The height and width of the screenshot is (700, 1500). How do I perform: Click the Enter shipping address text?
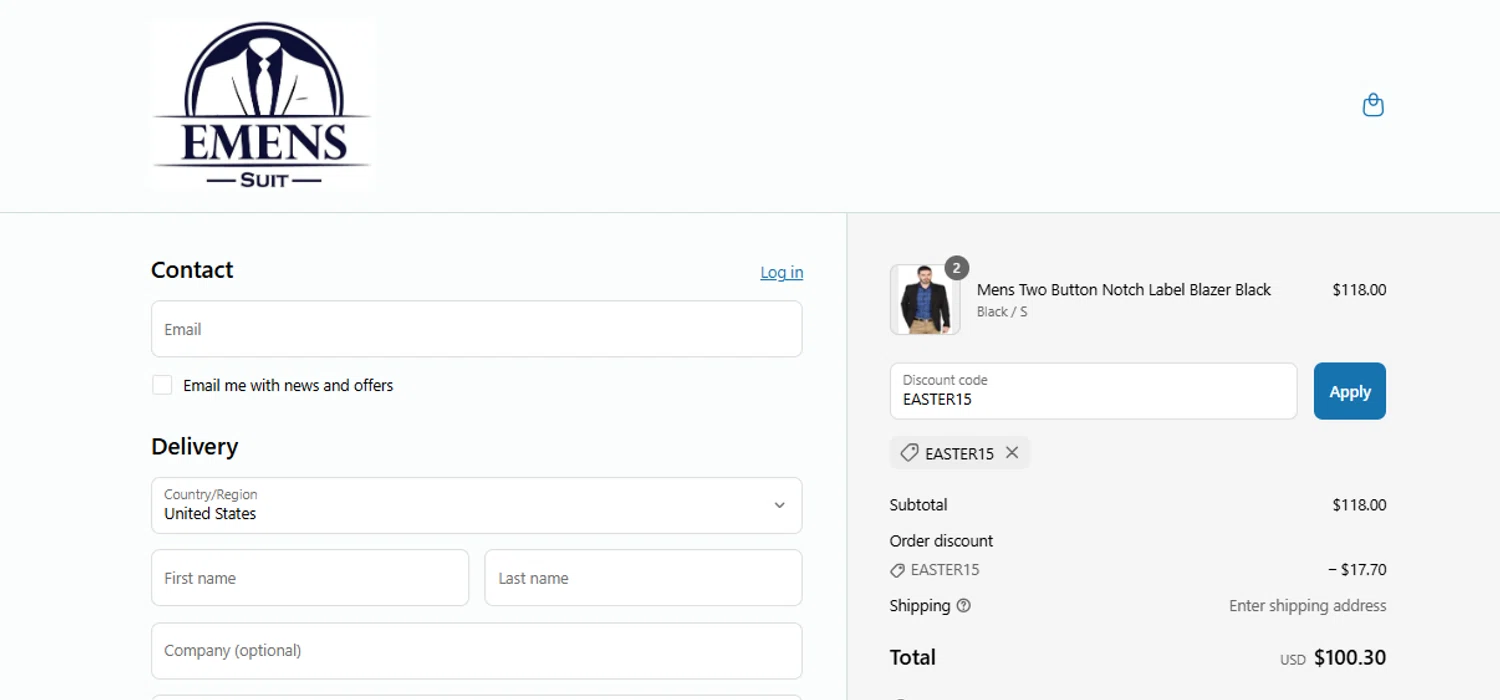1308,605
